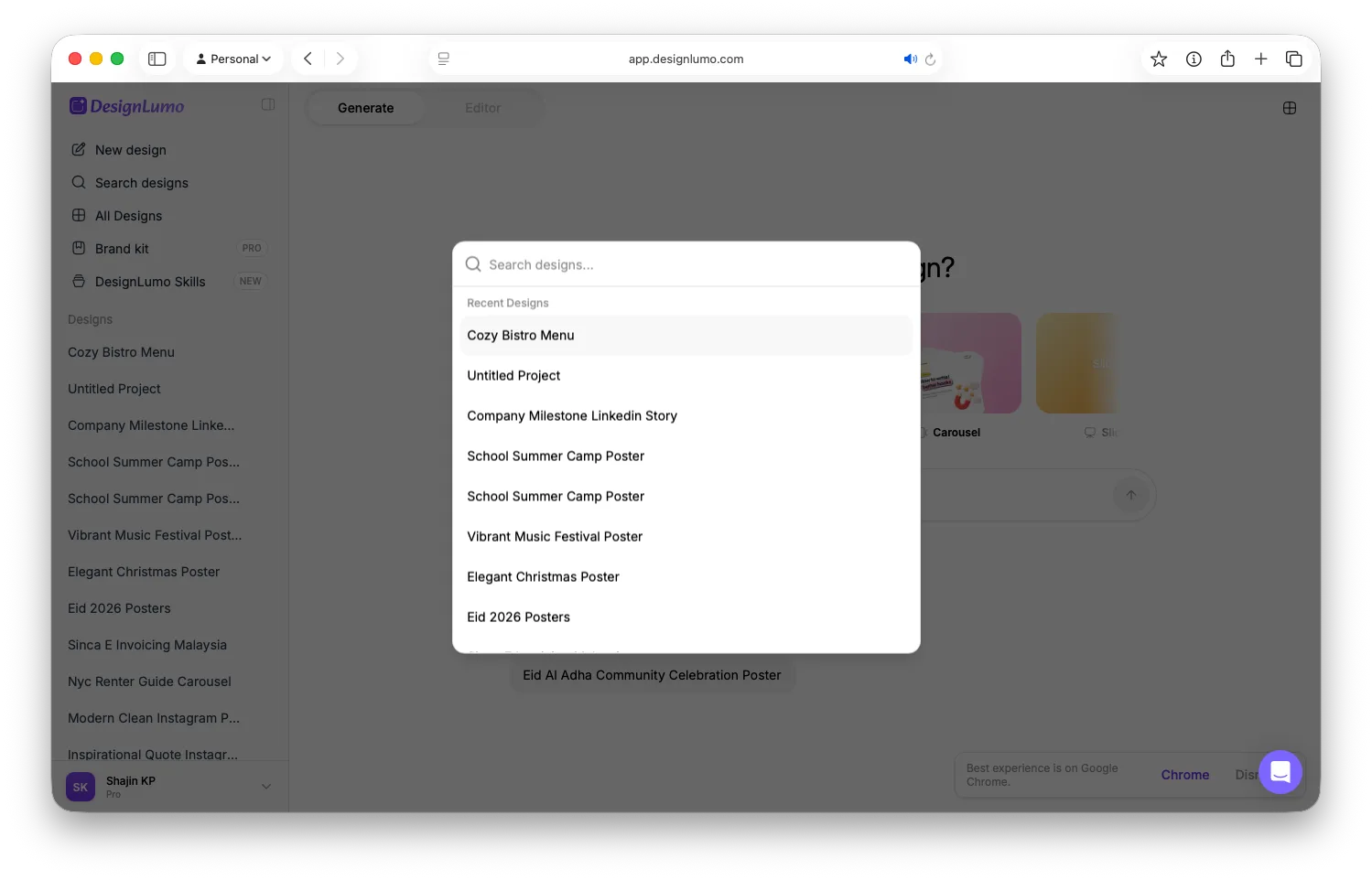Screen dimensions: 1372x880
Task: Switch to the Generate tab
Action: pos(365,108)
